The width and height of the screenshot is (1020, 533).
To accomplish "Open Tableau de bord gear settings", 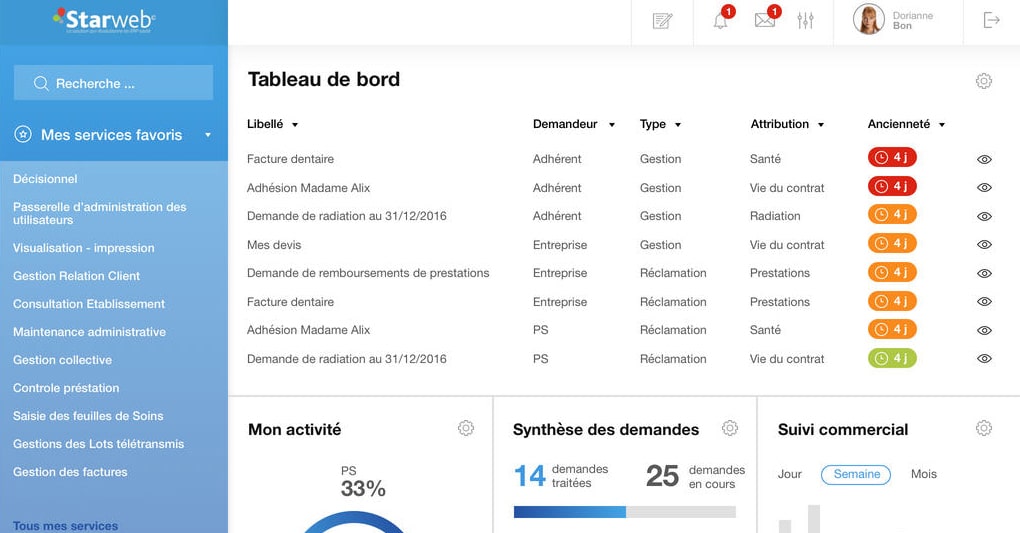I will [984, 81].
